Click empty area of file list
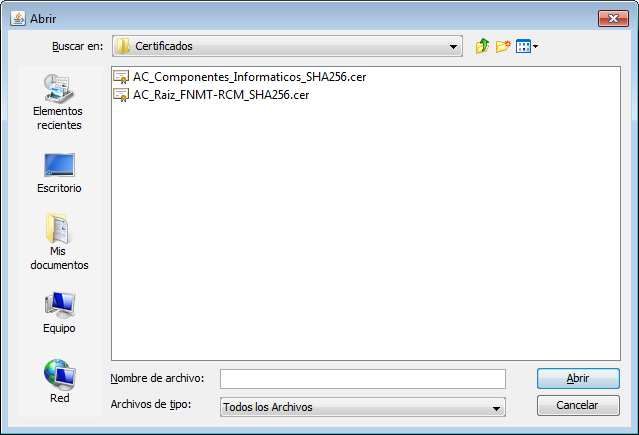Viewport: 639px width, 435px height. click(x=366, y=228)
